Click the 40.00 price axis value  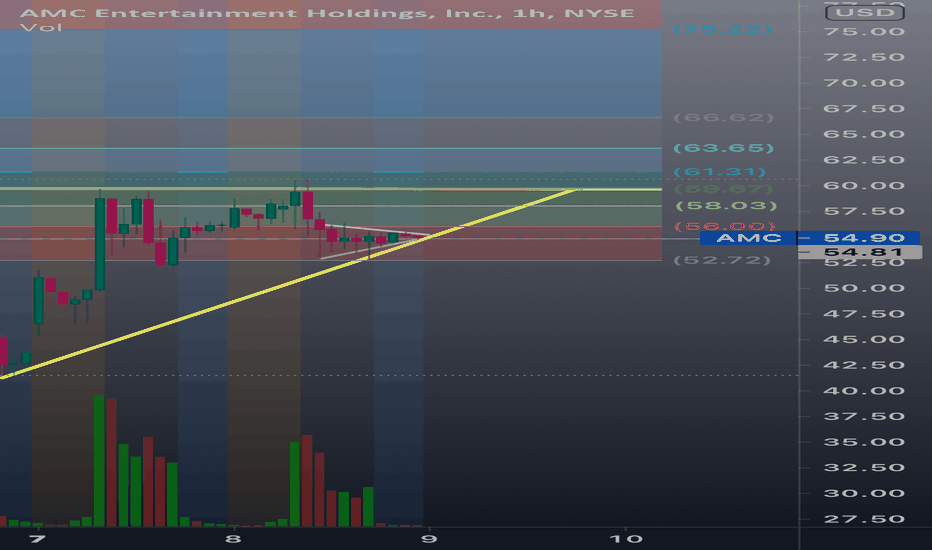pyautogui.click(x=864, y=391)
